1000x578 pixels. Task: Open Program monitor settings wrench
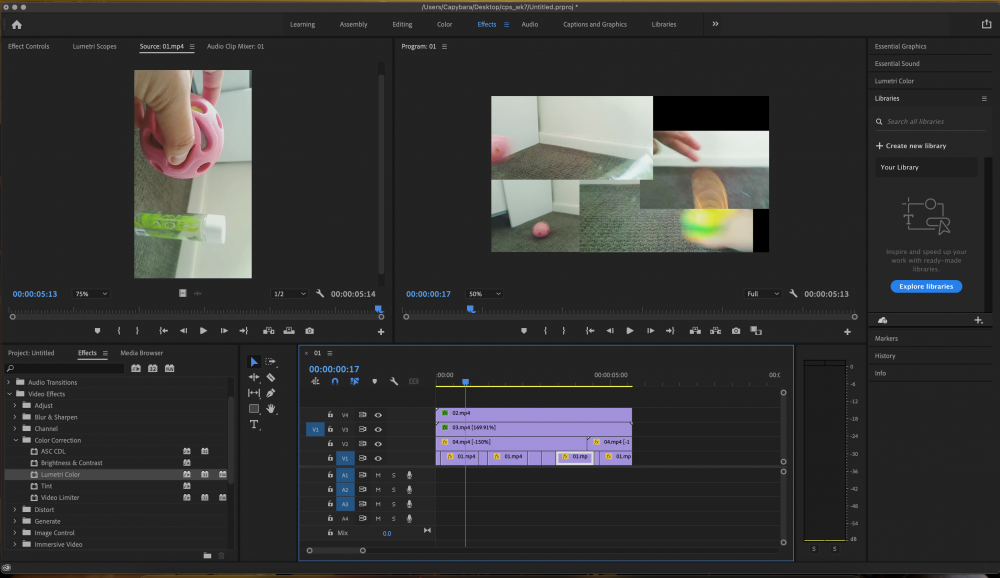793,293
